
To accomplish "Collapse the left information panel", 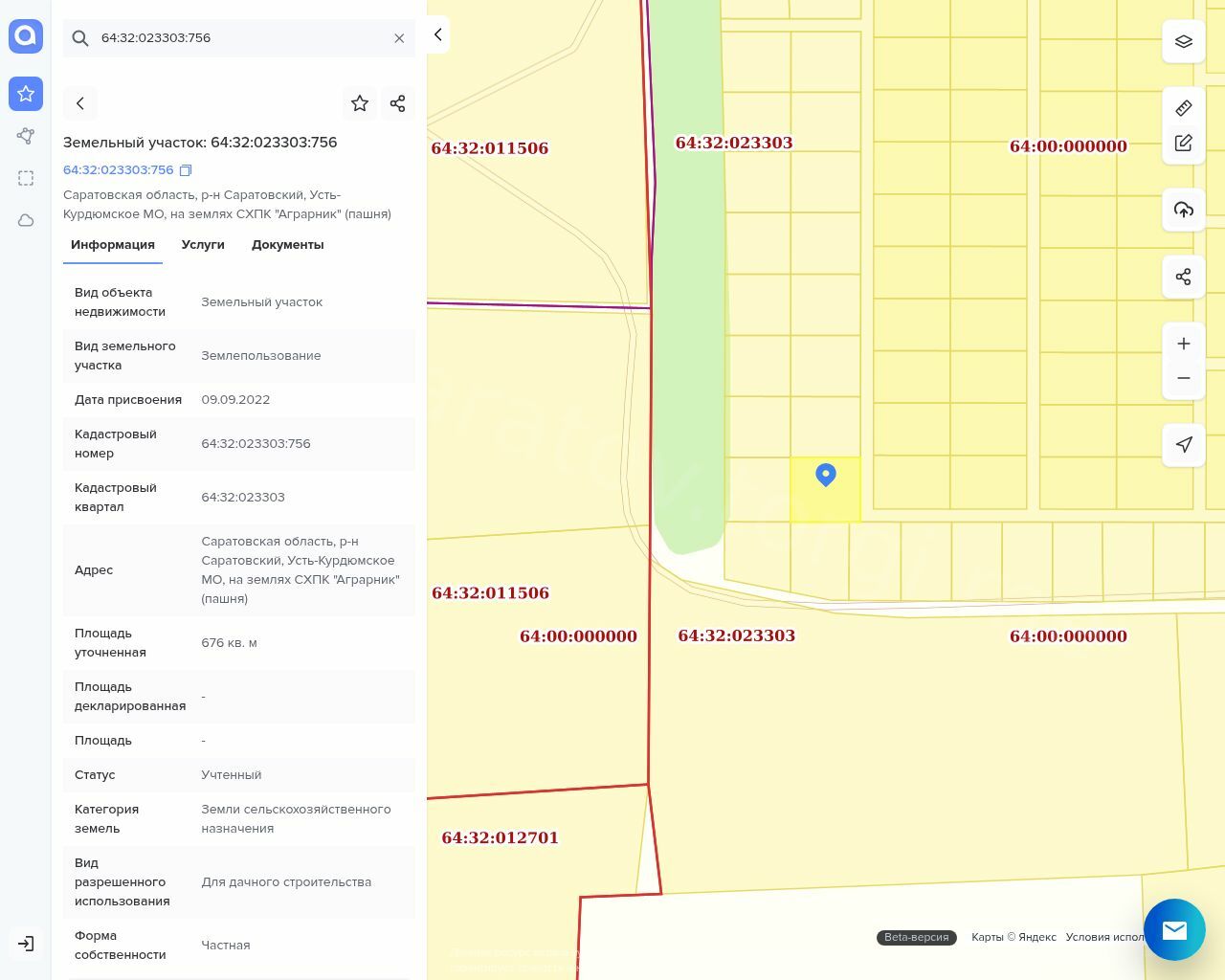I will (437, 34).
